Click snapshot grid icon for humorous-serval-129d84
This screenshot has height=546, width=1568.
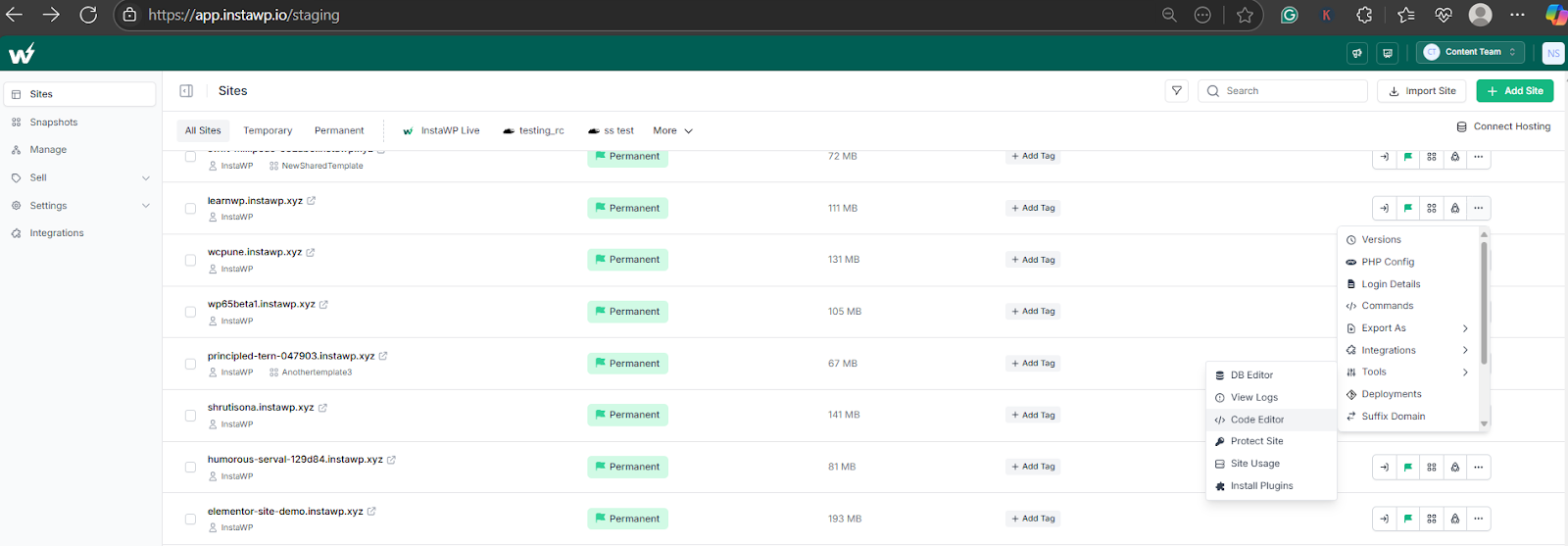tap(1432, 467)
